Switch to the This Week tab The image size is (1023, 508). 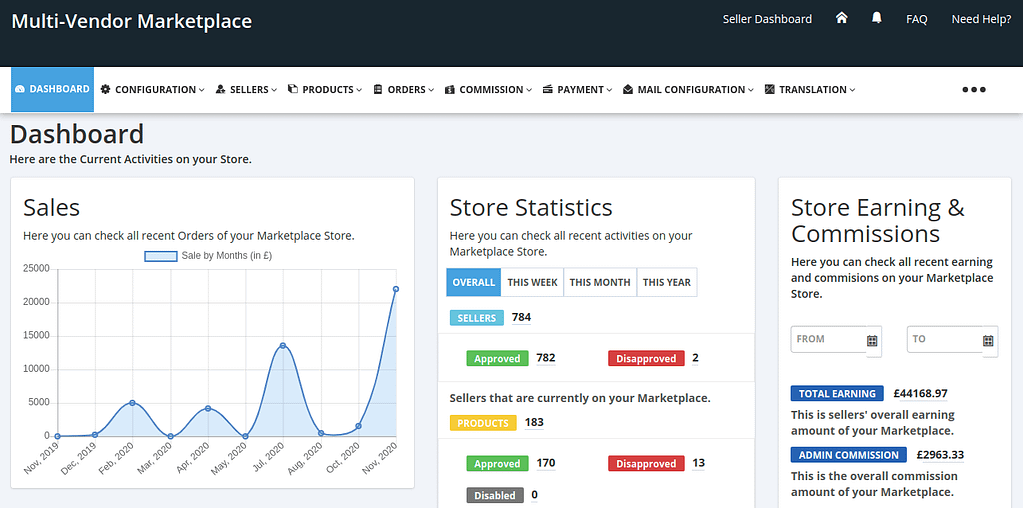click(x=532, y=282)
